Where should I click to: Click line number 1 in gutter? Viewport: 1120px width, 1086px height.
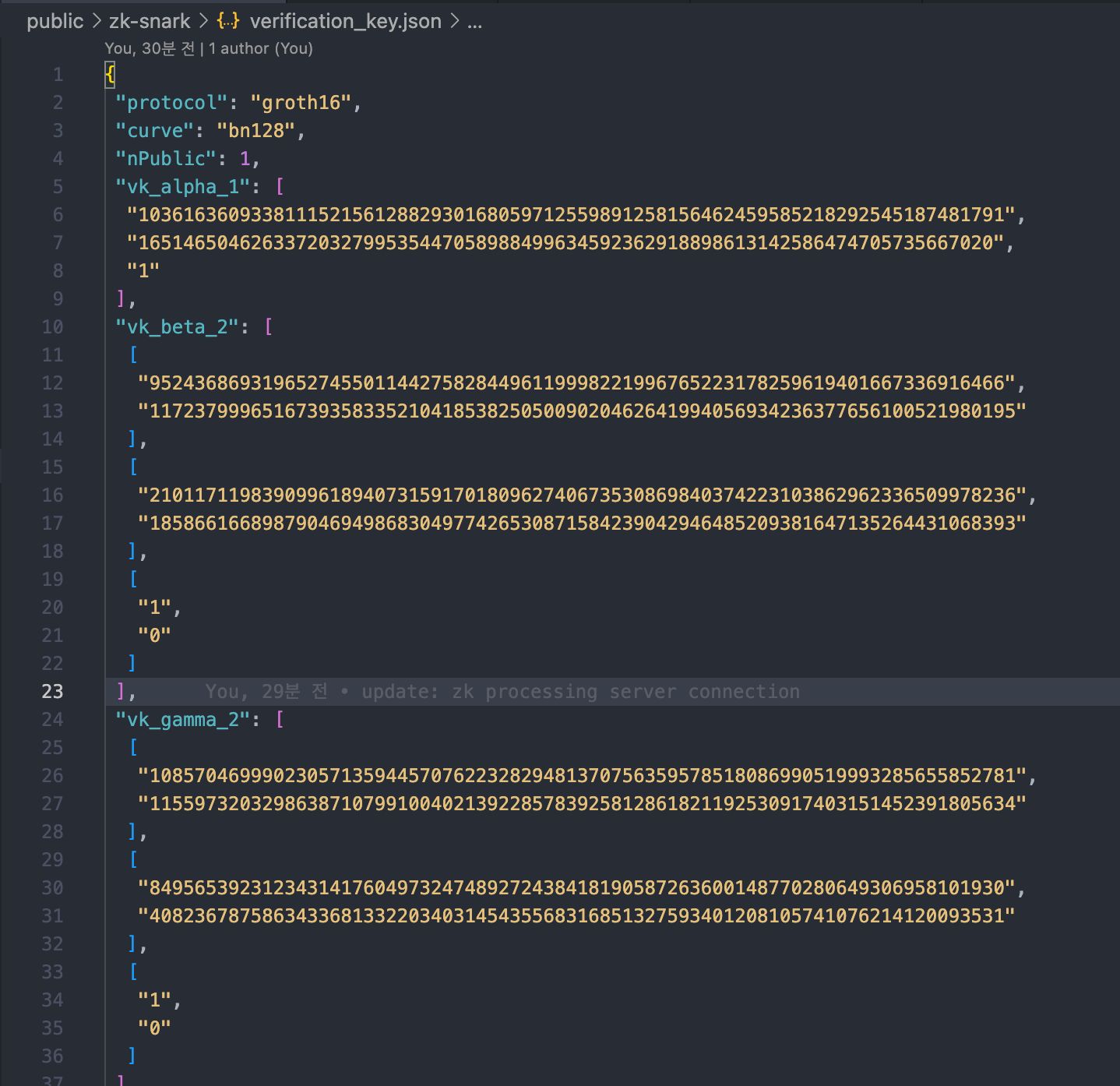[x=58, y=75]
